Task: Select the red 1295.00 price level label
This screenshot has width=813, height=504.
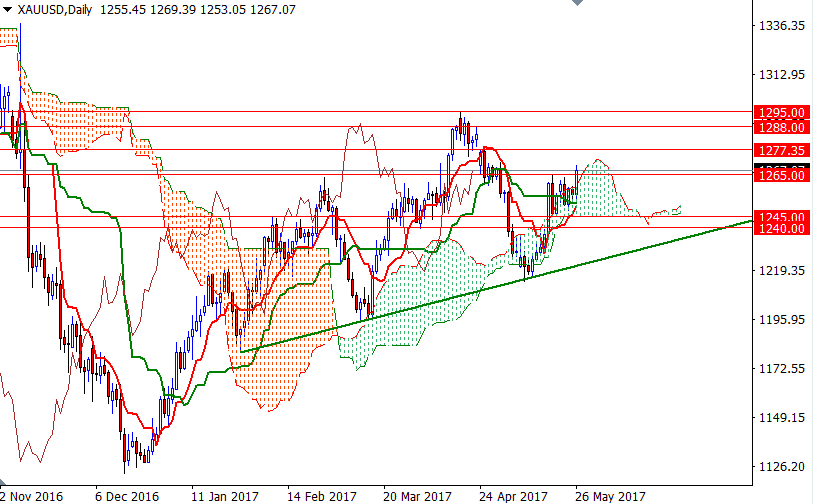Action: tap(782, 113)
